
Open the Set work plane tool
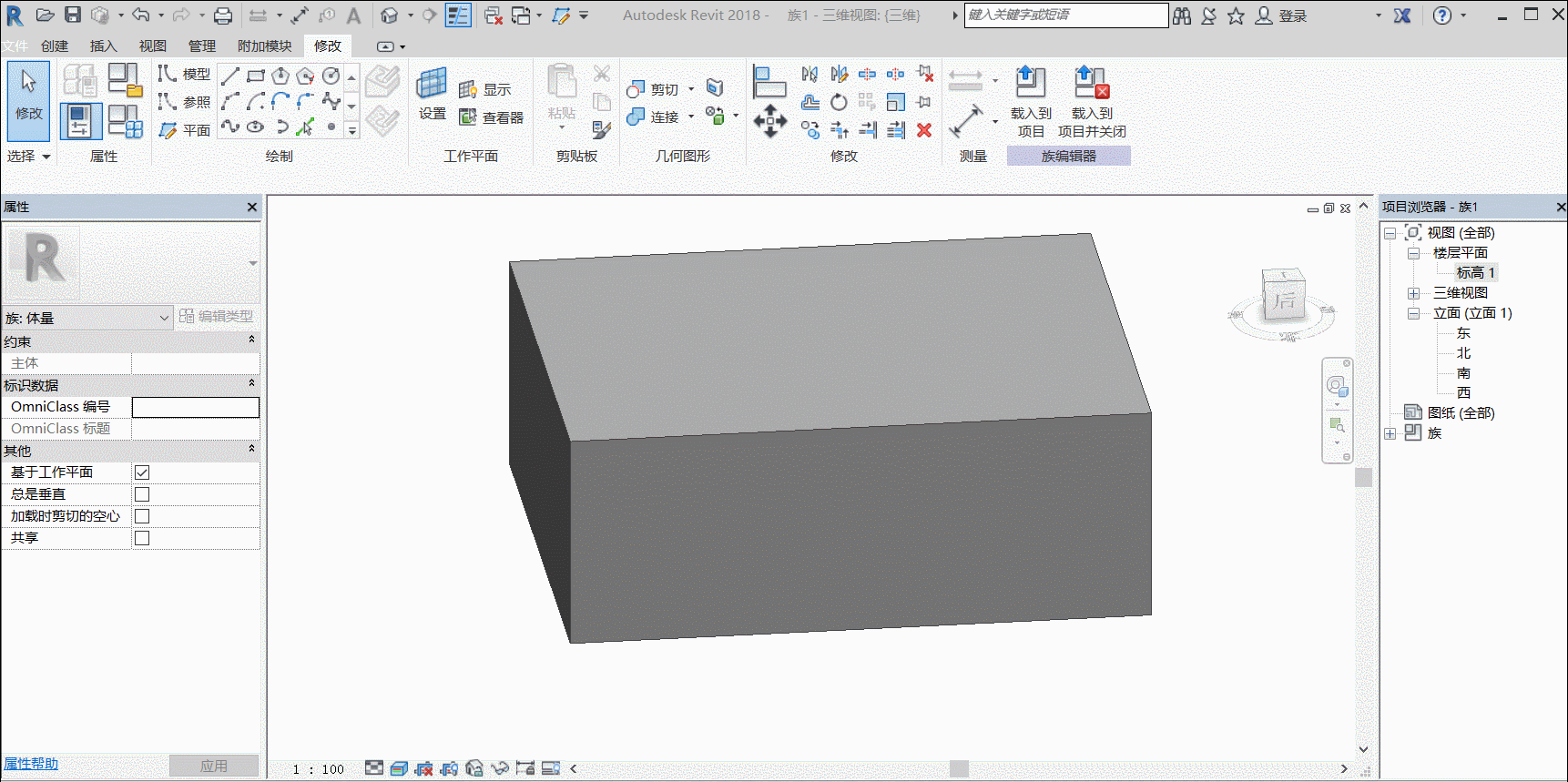click(432, 94)
